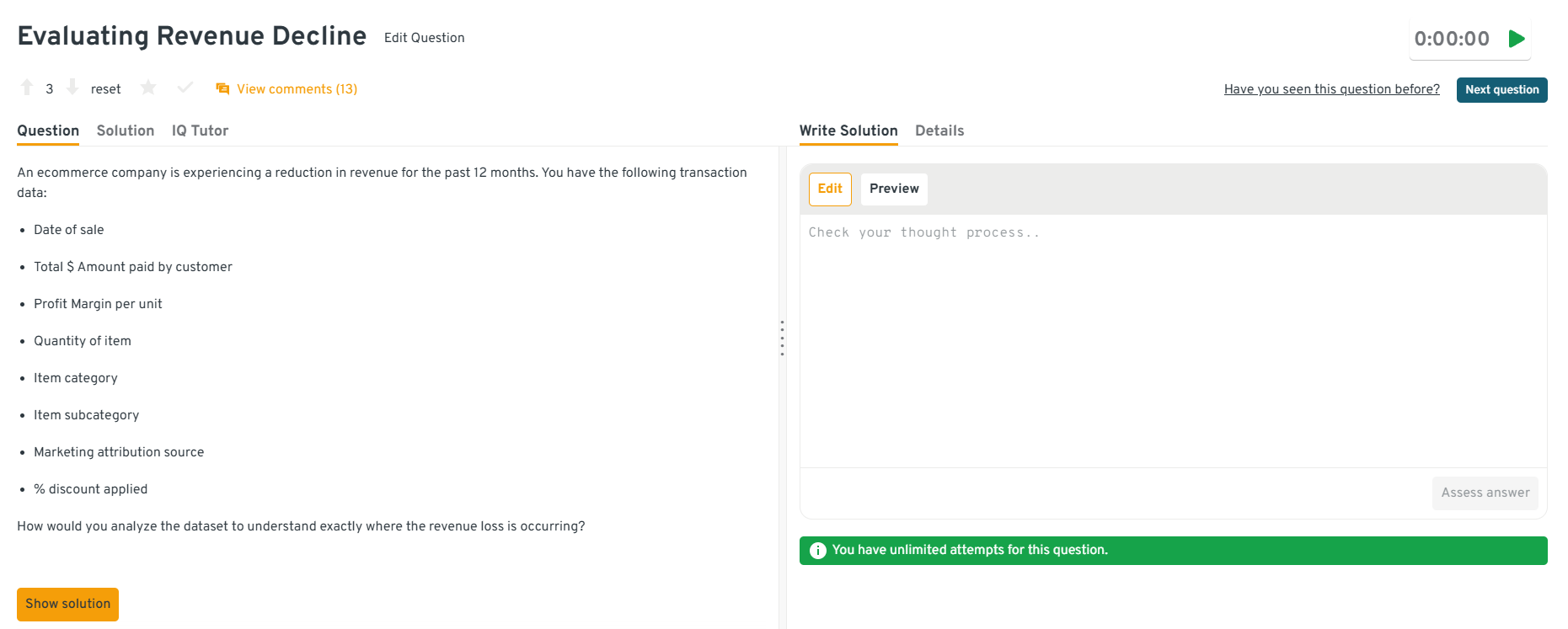Screen dimensions: 1568x629
Task: Select the Question tab
Action: [48, 131]
